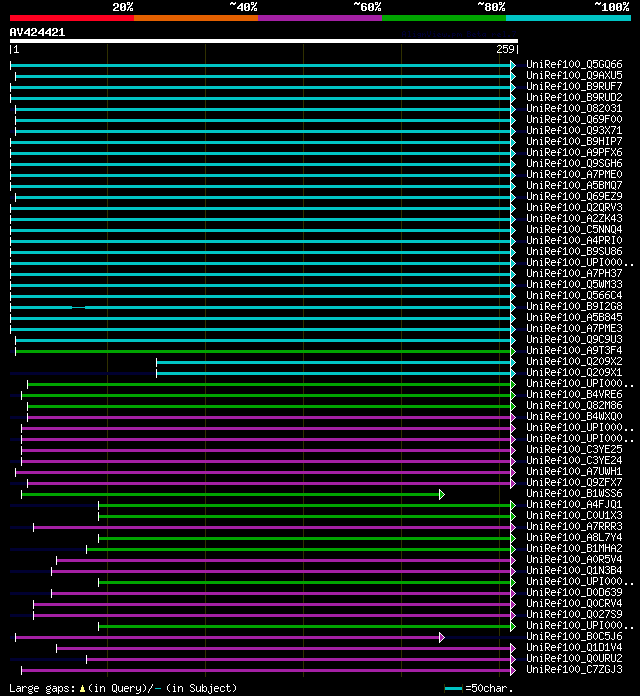Select the UniRef100_A7UWH1 label

click(x=574, y=471)
